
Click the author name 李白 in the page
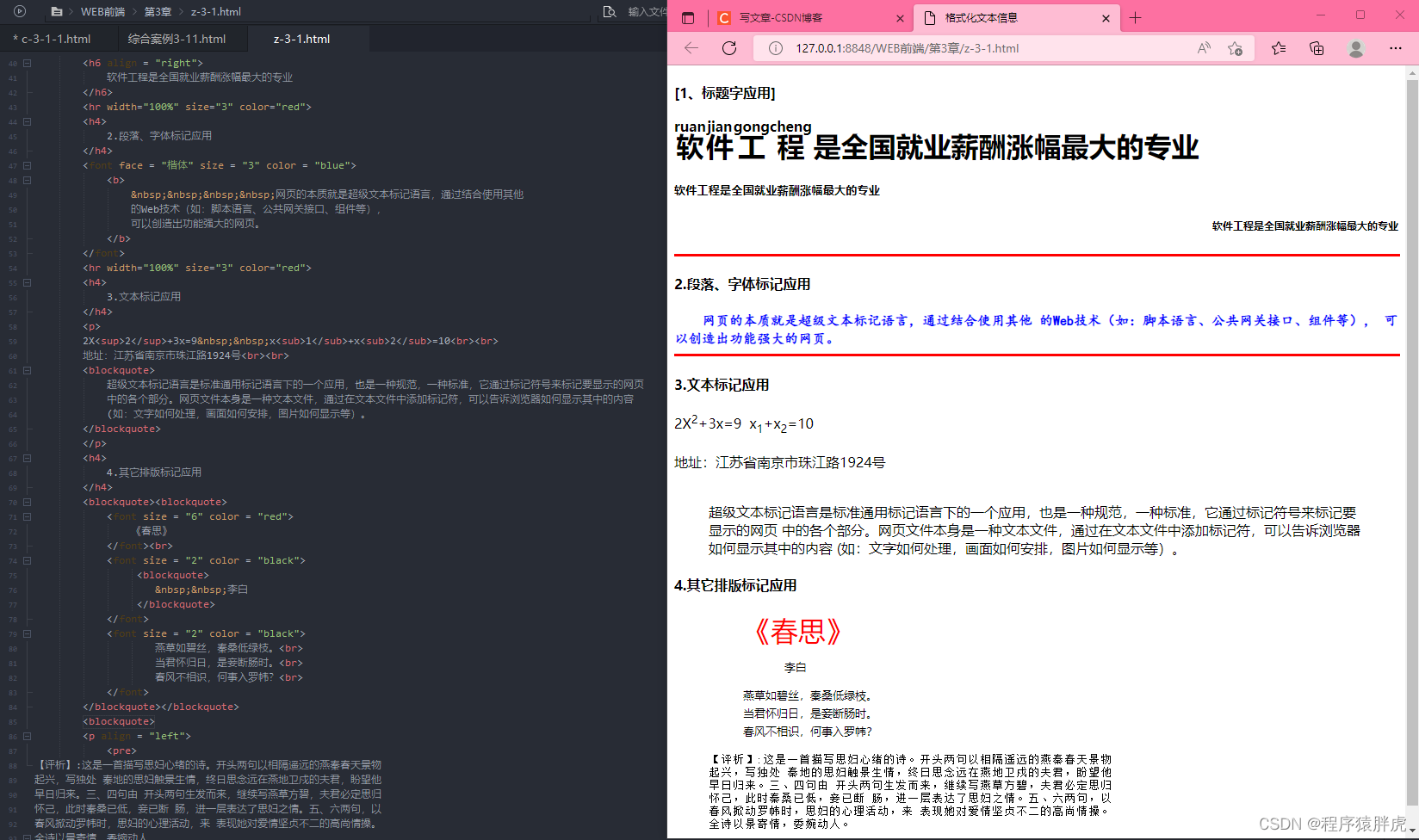point(796,668)
